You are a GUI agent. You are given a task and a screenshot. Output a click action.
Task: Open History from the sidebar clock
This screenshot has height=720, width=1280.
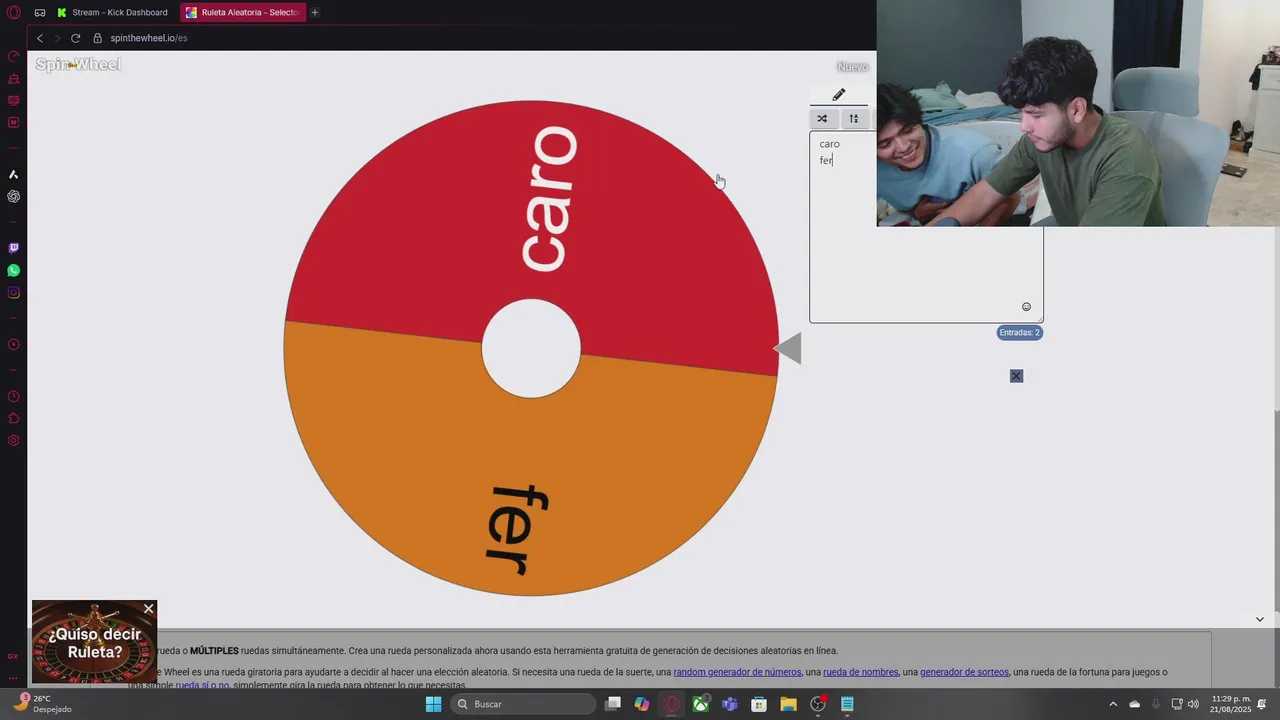(13, 397)
